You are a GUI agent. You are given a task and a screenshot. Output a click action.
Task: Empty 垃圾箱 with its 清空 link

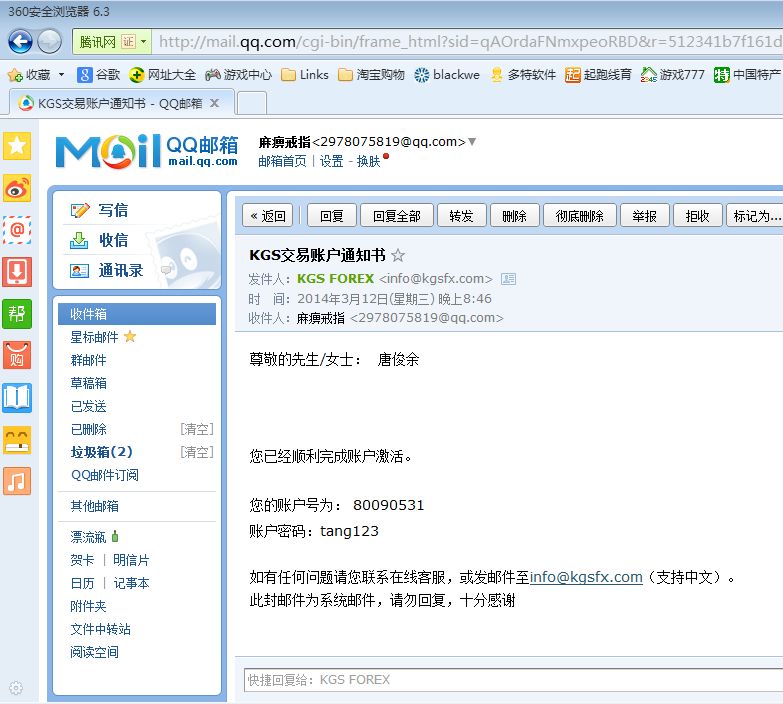pos(197,452)
